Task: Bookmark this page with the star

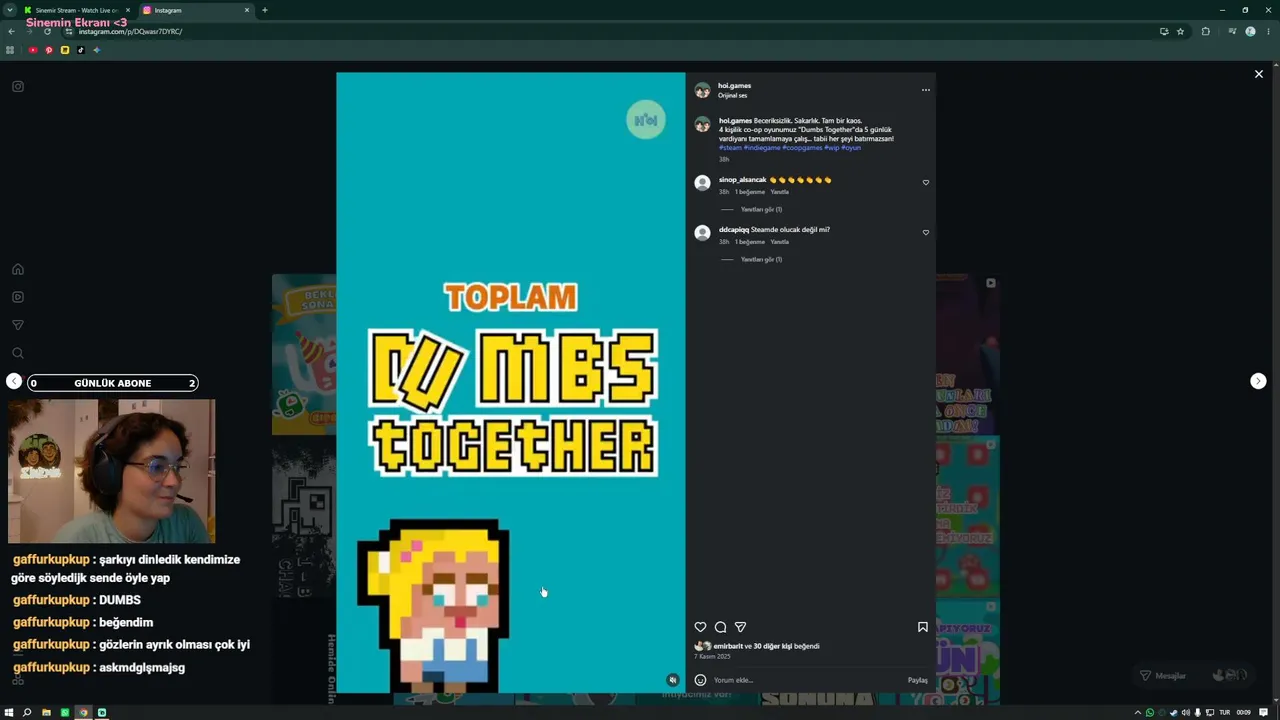Action: [x=1180, y=31]
